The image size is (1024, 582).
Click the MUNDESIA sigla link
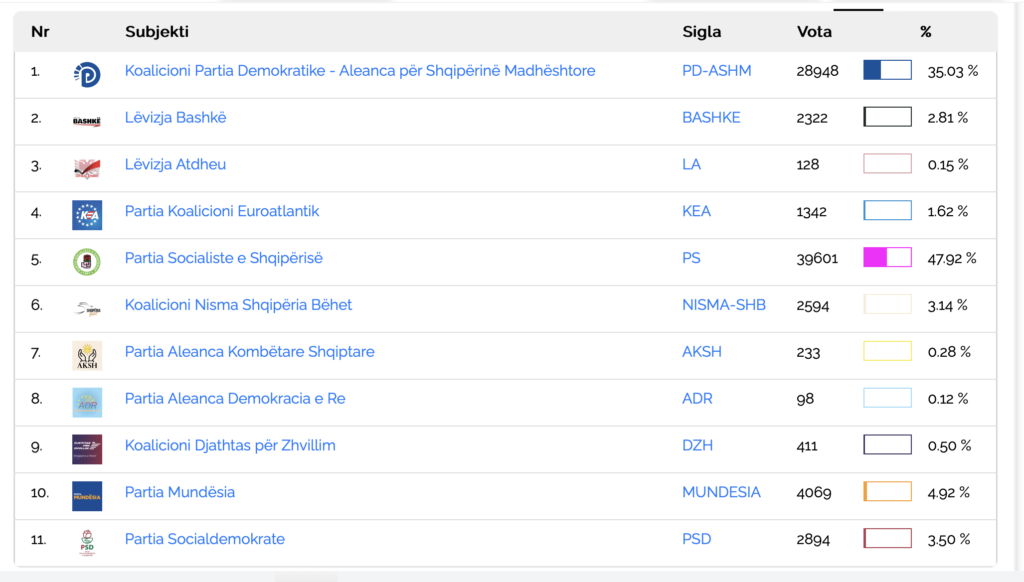coord(721,492)
